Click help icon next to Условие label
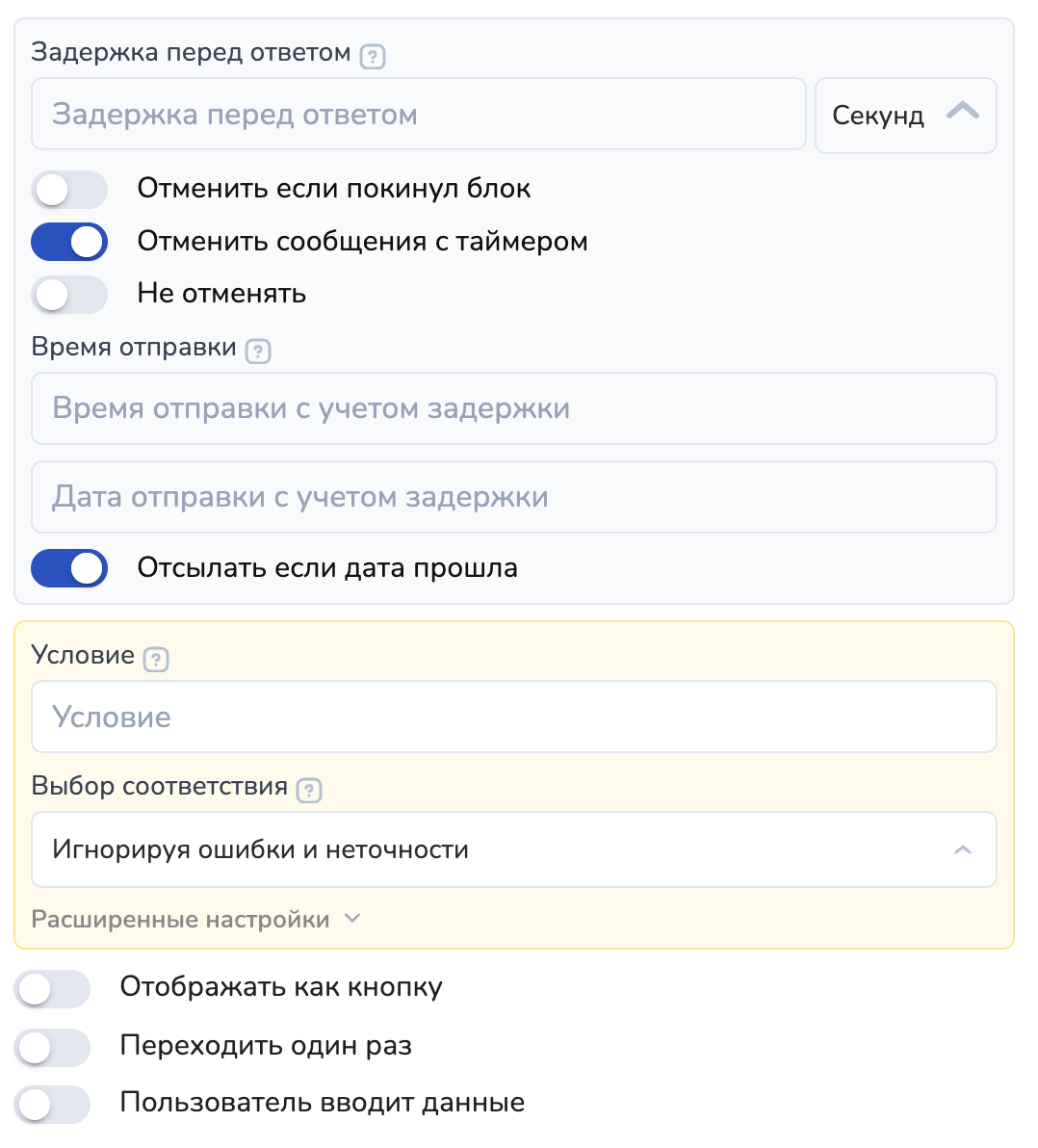 coord(156,660)
